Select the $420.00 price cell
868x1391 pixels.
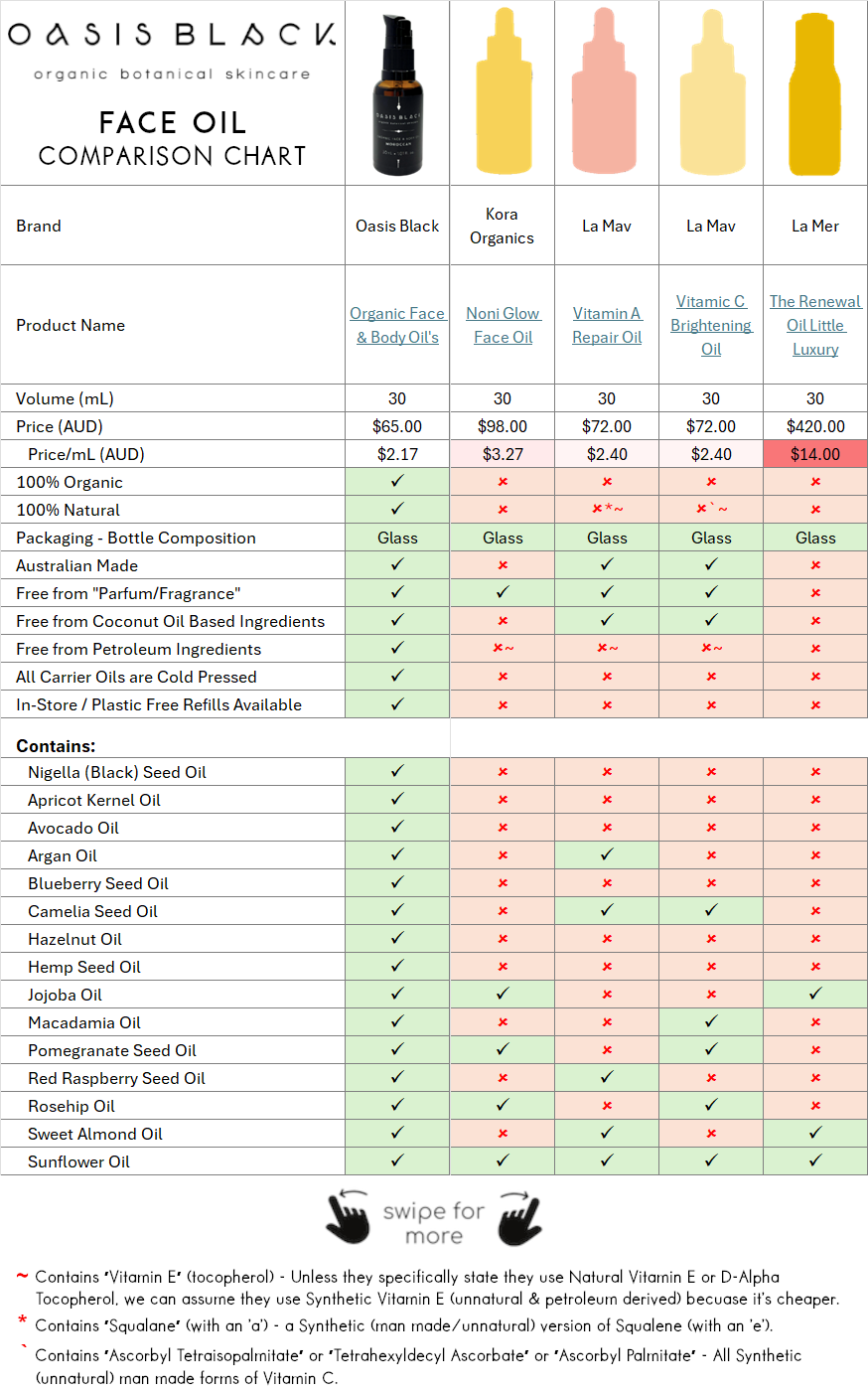(x=814, y=425)
